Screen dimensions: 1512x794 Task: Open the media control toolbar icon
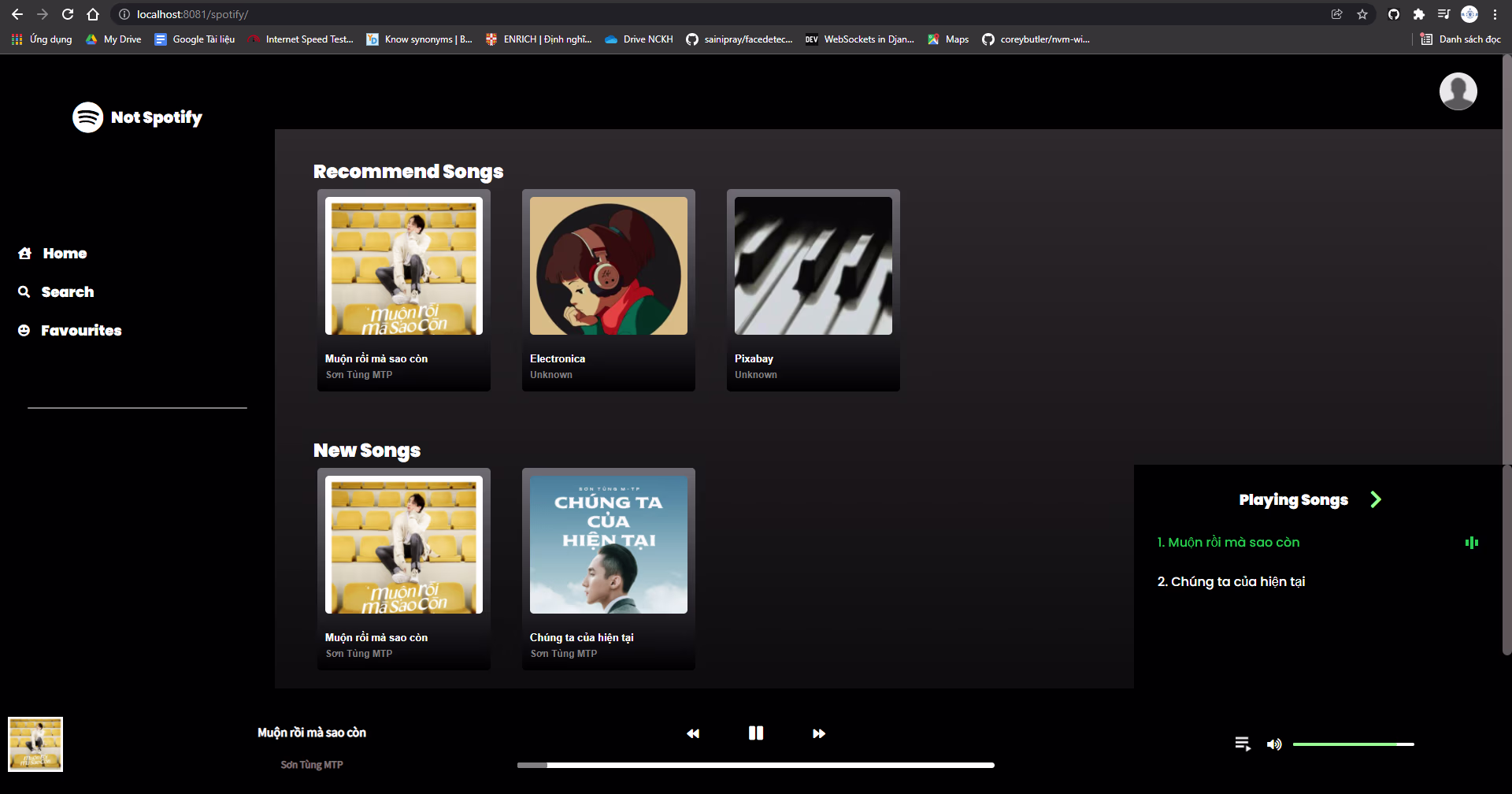click(x=1443, y=14)
